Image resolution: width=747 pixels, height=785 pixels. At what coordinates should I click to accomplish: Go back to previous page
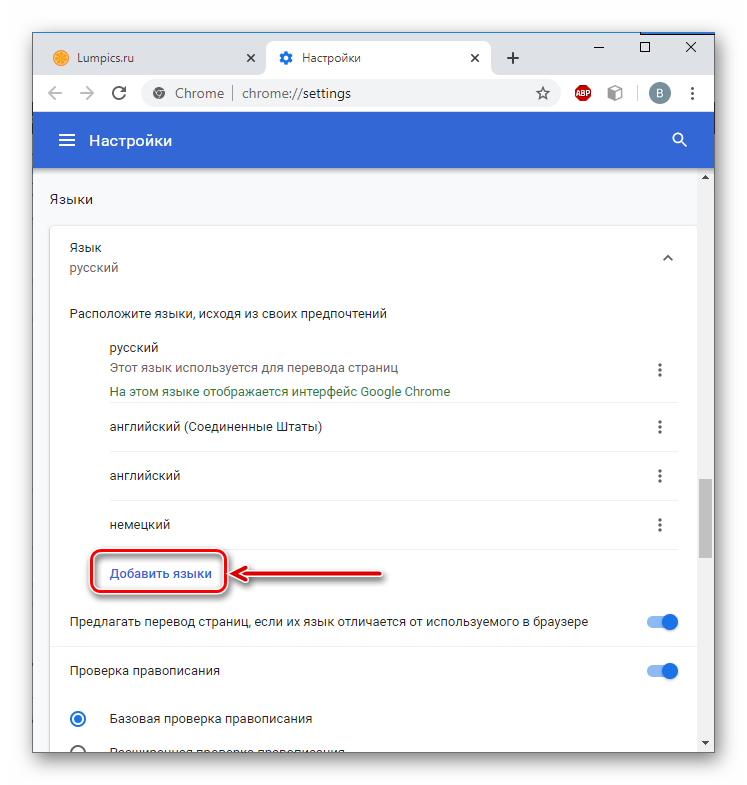pos(55,93)
